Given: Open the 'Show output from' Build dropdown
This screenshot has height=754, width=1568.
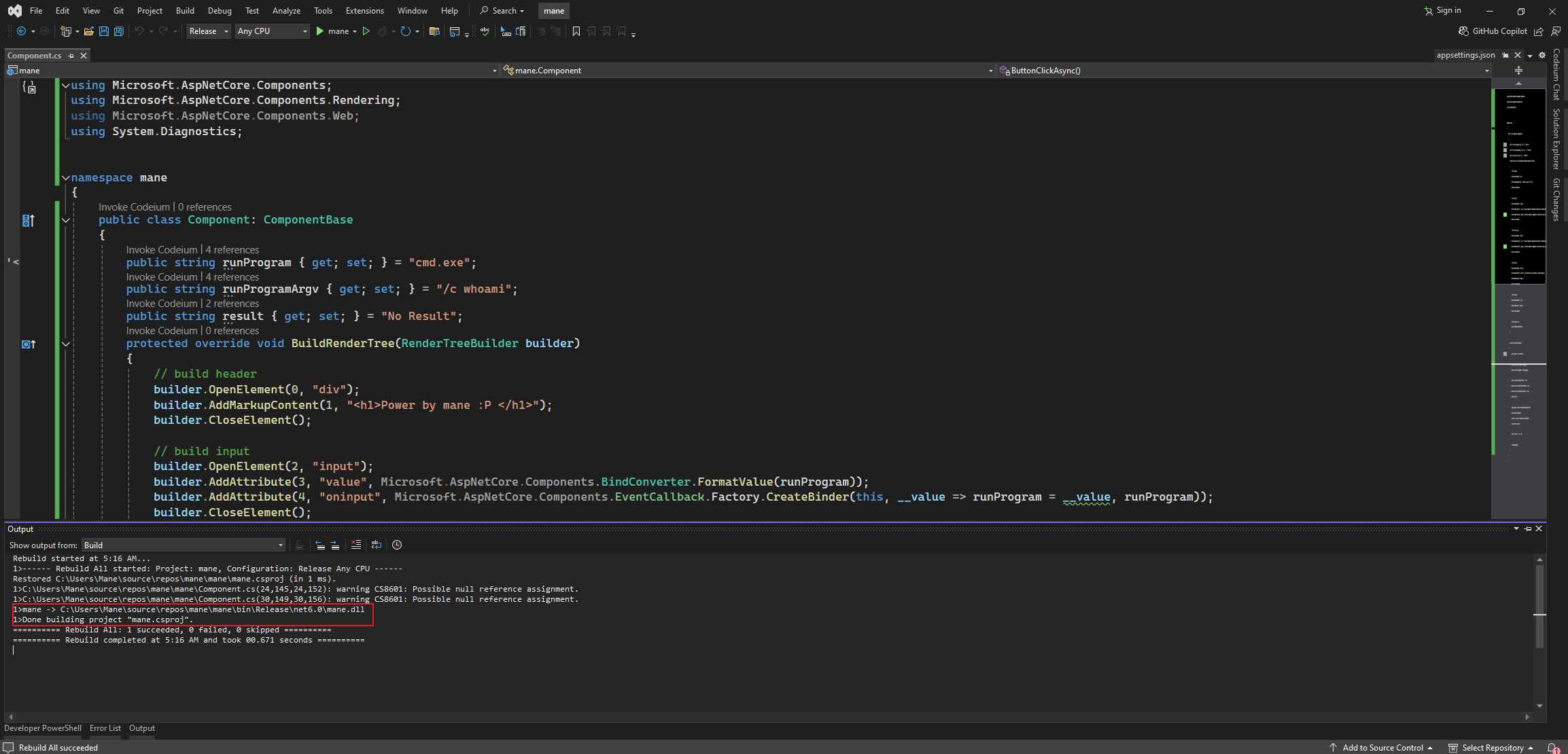Looking at the screenshot, I should coord(184,545).
